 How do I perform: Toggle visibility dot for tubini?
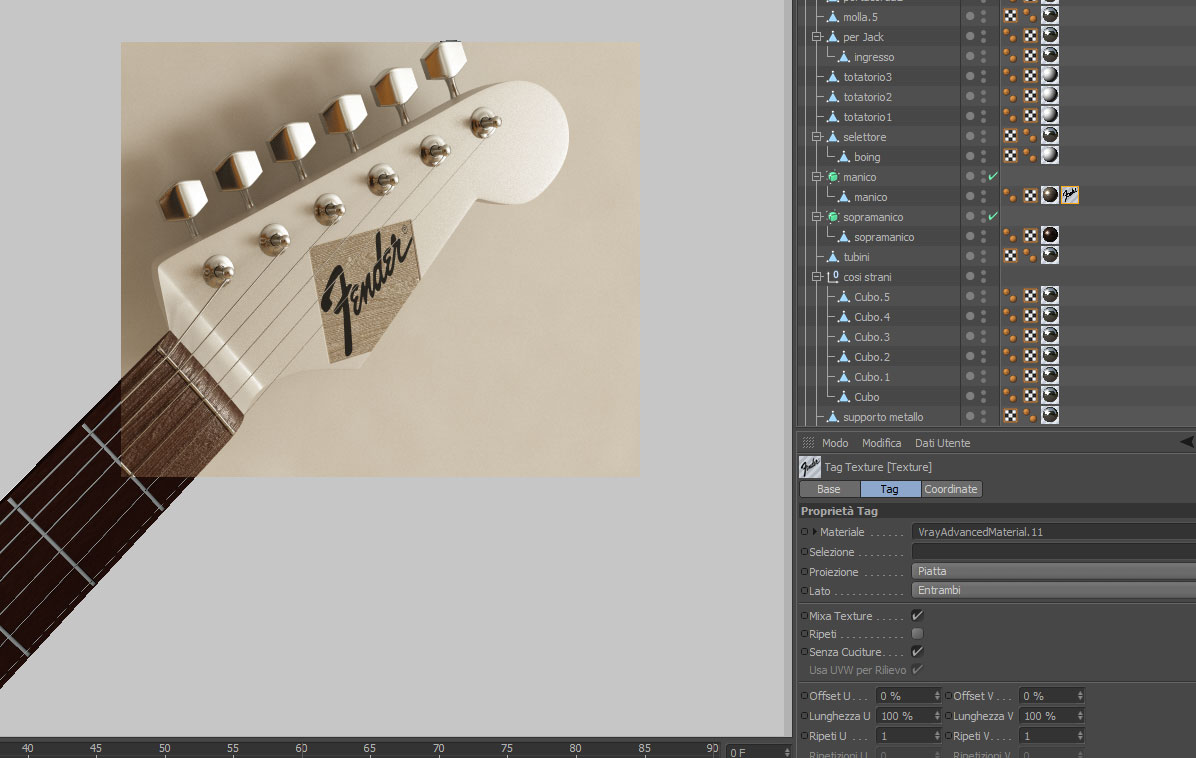point(969,256)
